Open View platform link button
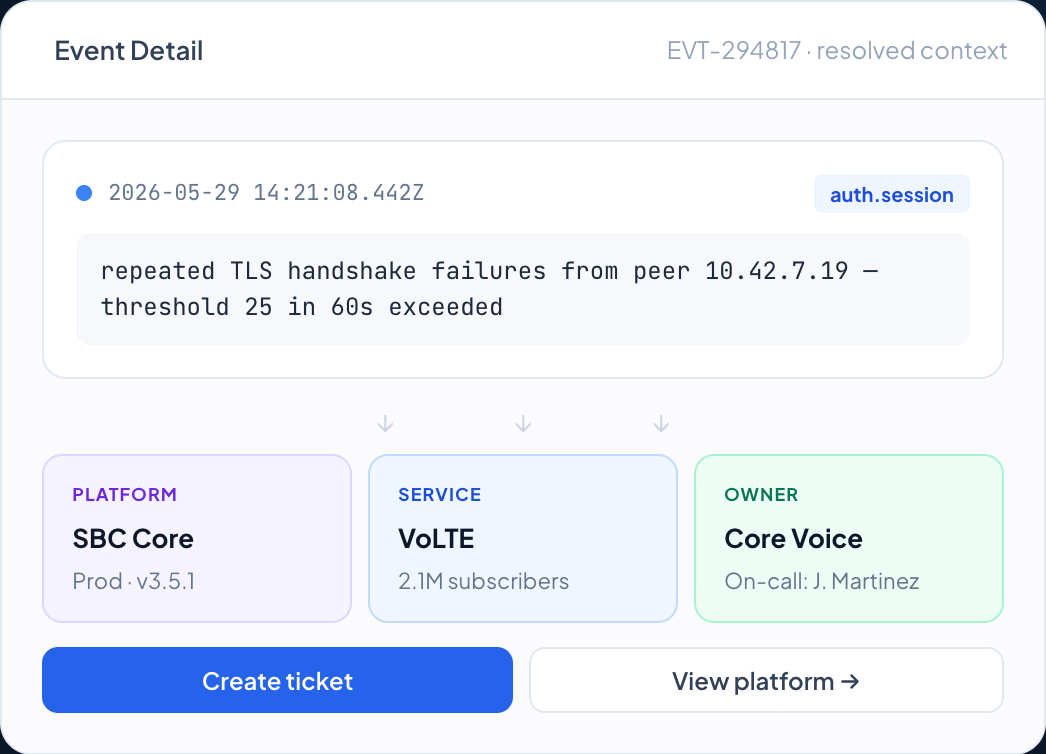Screen dimensions: 1046x754 766,680
